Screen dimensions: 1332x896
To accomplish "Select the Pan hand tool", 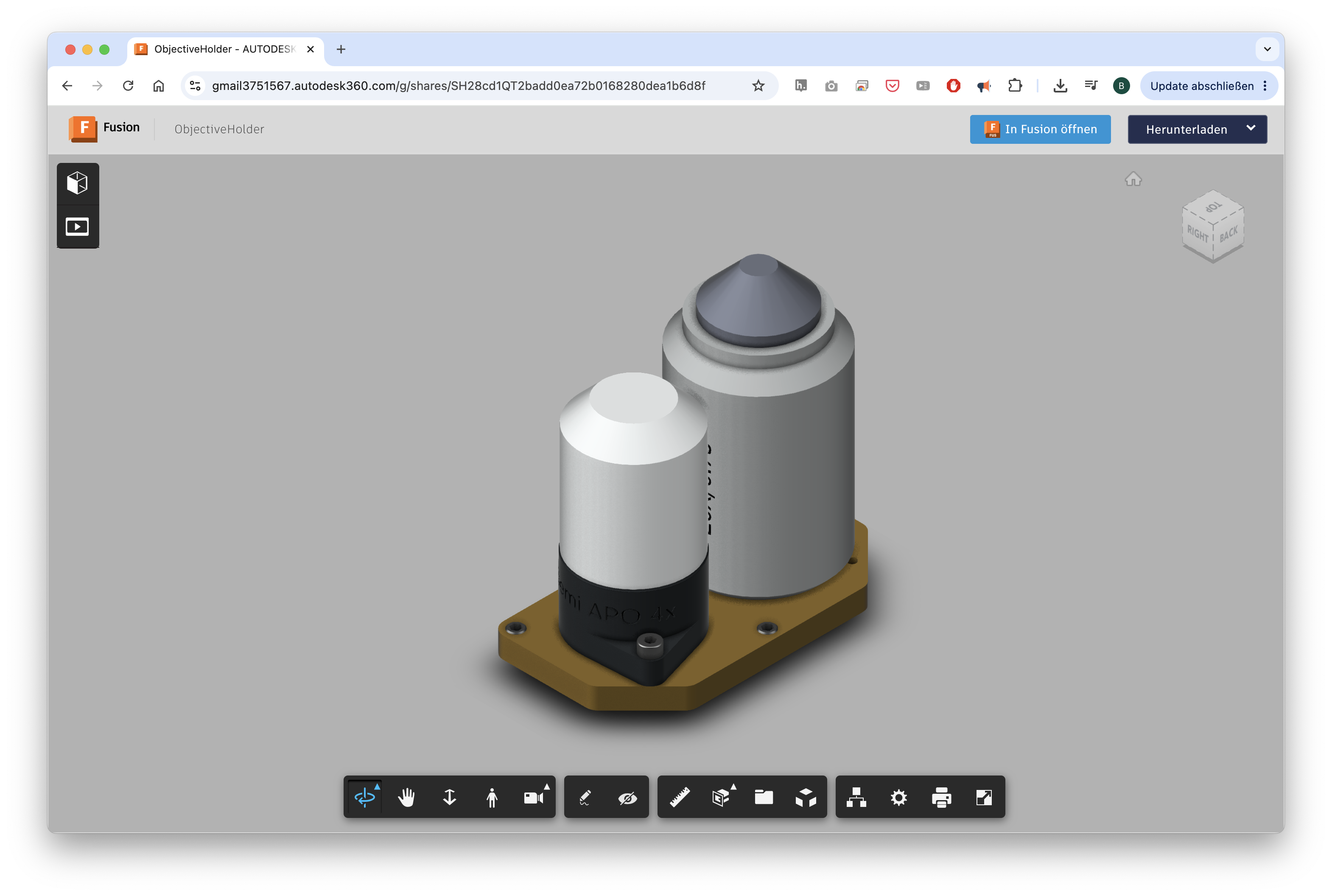I will point(406,797).
